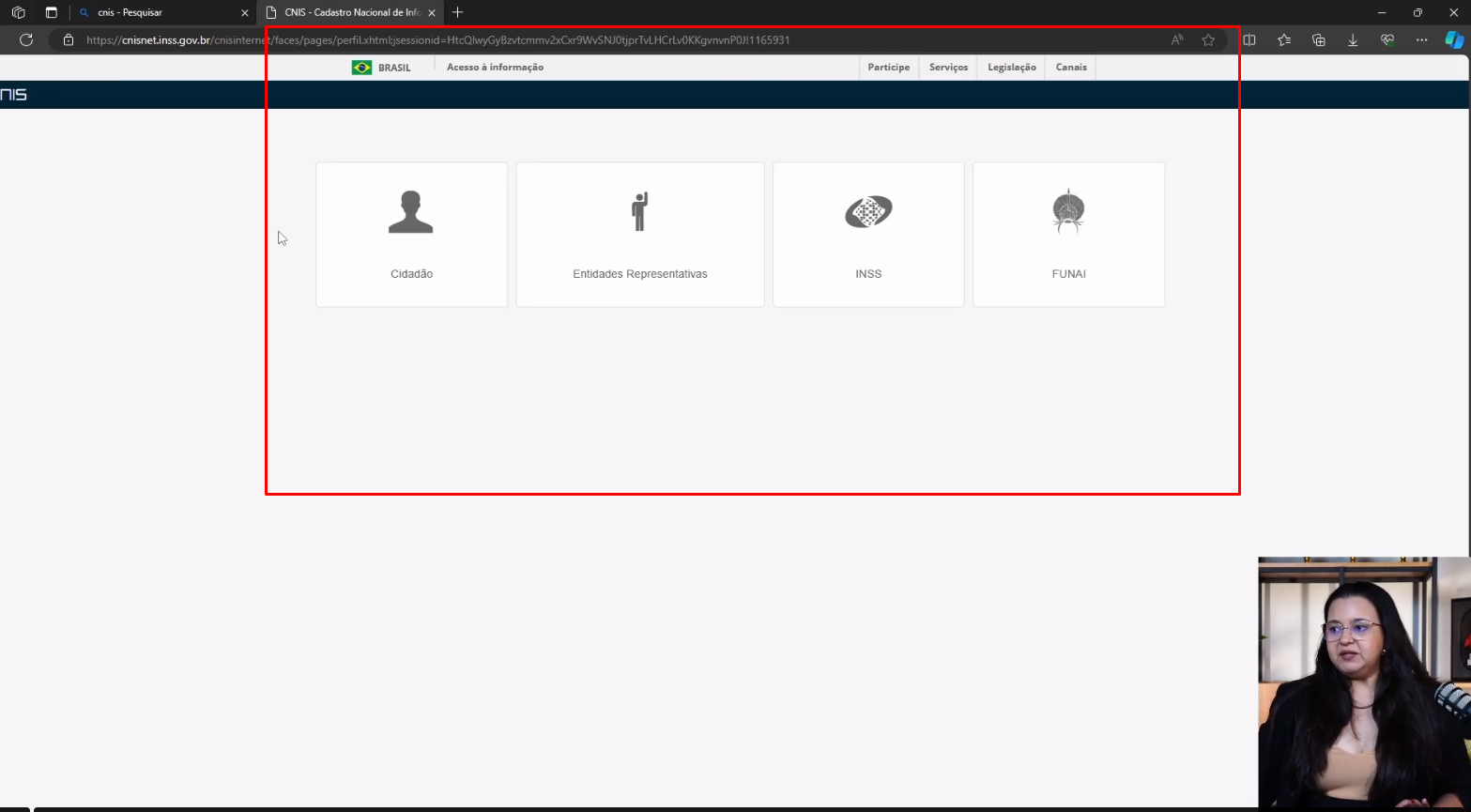Click the presenter webcam video overlay
1471x812 pixels.
[x=1364, y=682]
